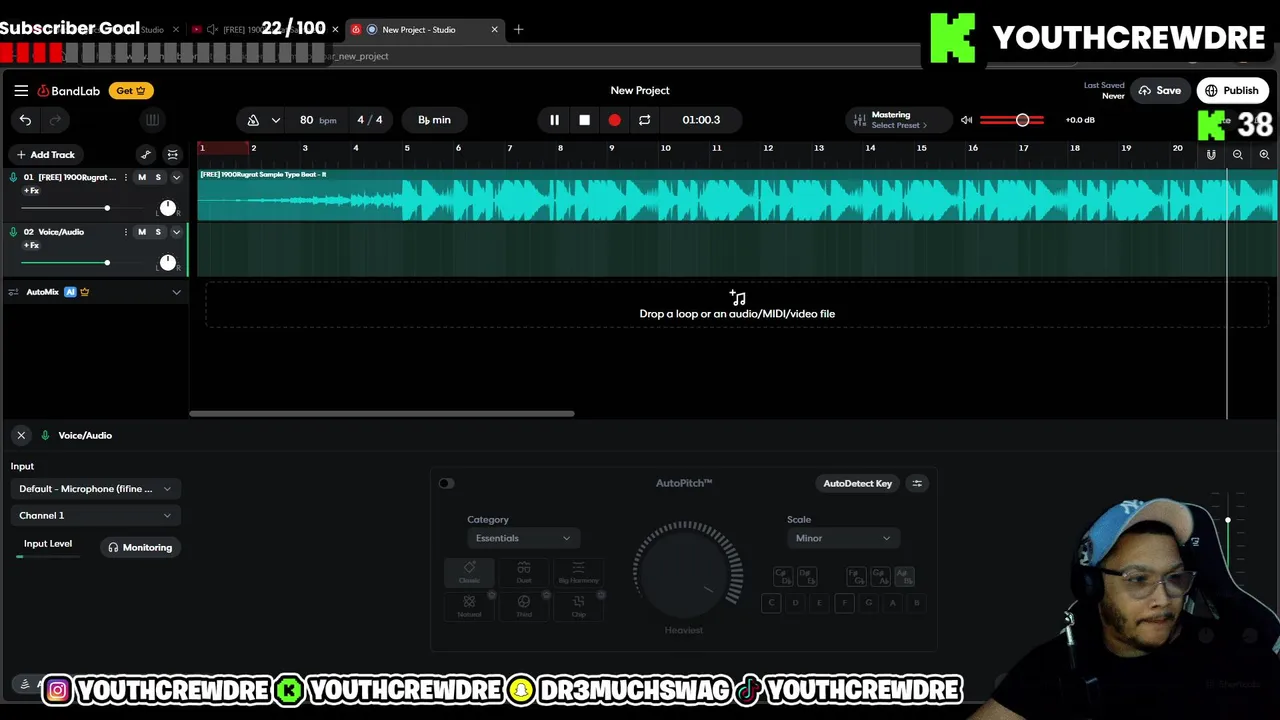This screenshot has height=720, width=1280.
Task: Toggle track height collapse icon
Action: pyautogui.click(x=173, y=155)
